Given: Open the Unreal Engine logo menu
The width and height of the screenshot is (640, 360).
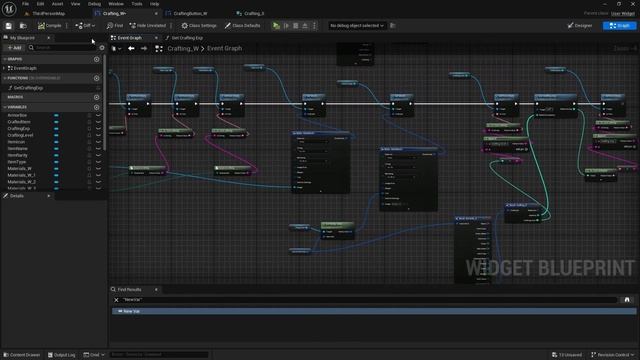Looking at the screenshot, I should tap(9, 9).
